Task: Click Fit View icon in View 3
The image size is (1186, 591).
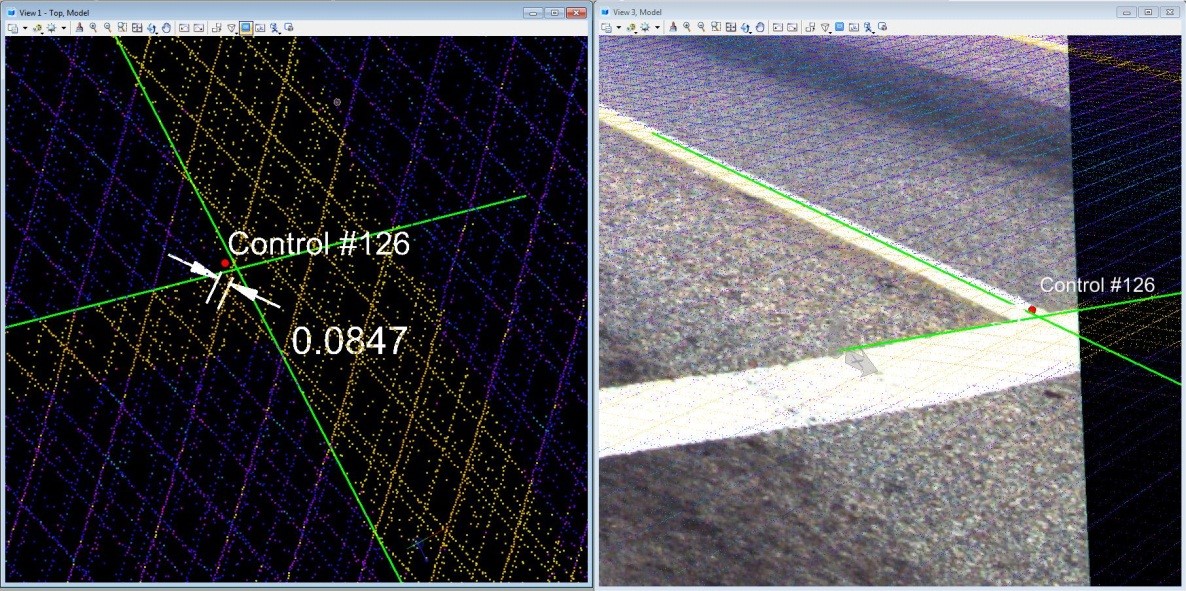Action: (729, 28)
